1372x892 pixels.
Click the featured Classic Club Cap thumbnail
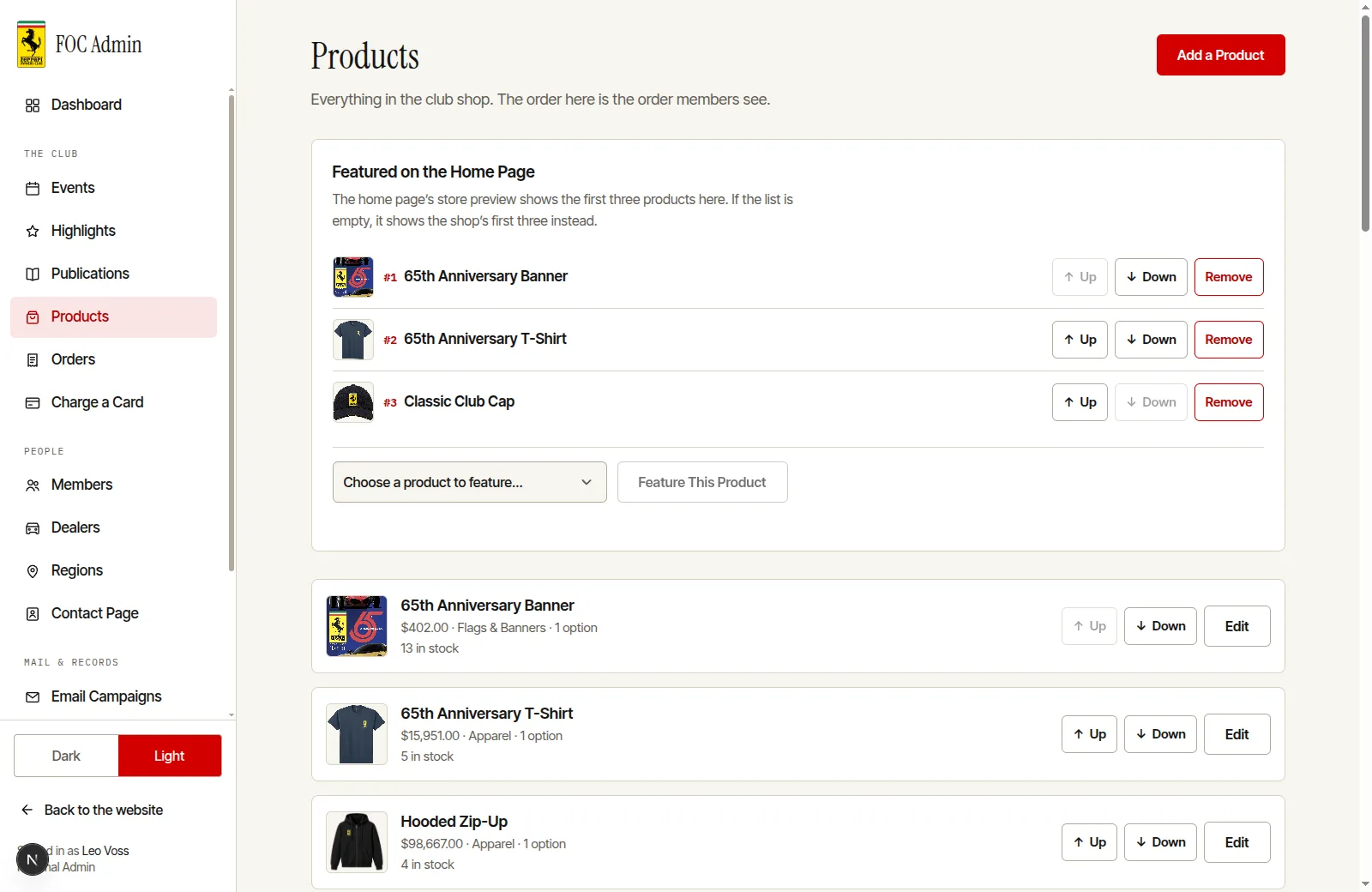pyautogui.click(x=353, y=402)
